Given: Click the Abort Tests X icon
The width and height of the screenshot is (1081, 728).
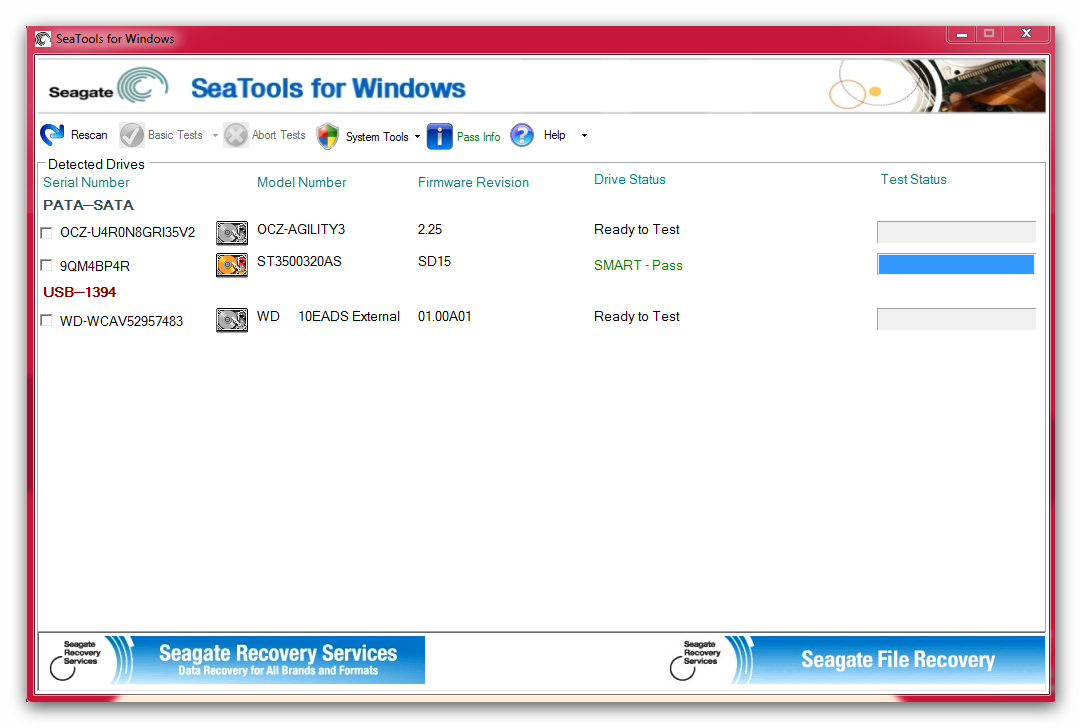Looking at the screenshot, I should click(235, 135).
